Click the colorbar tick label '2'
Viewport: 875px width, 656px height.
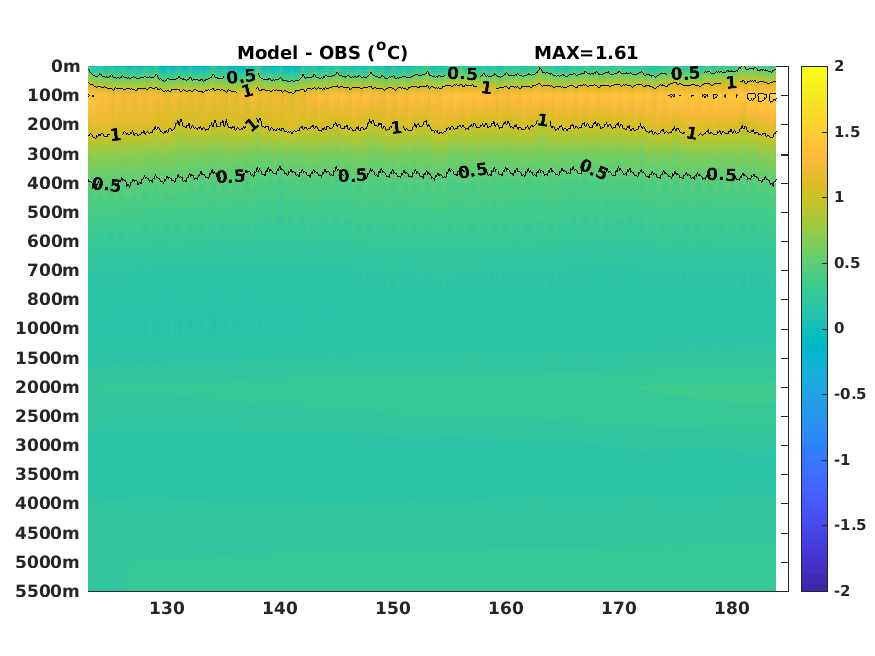tap(839, 66)
